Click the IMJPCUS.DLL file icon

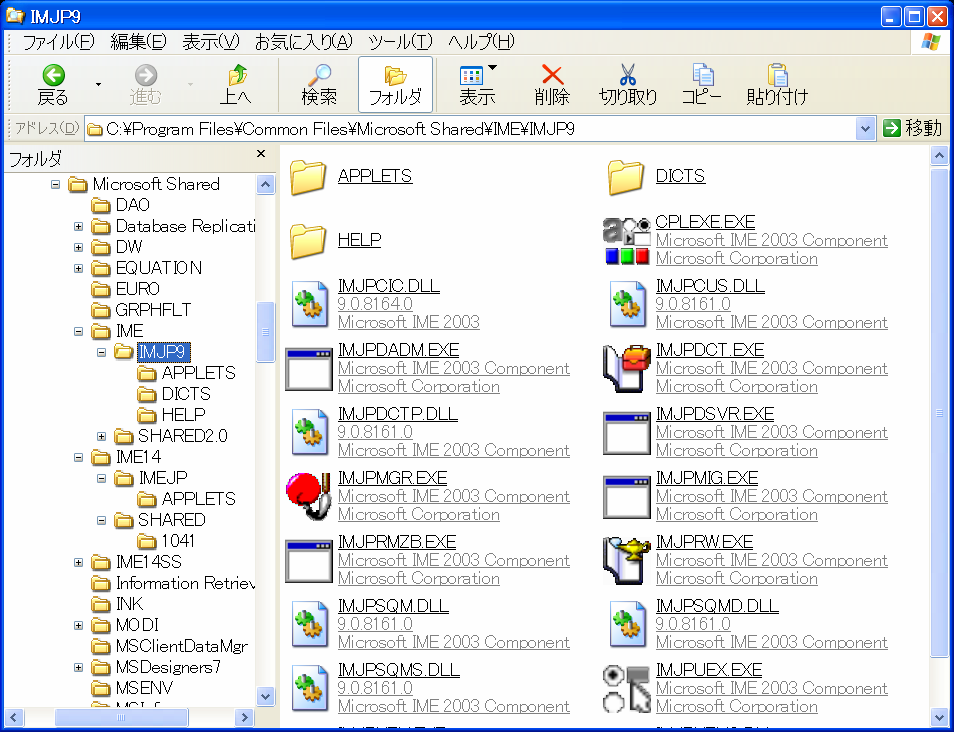pos(628,304)
